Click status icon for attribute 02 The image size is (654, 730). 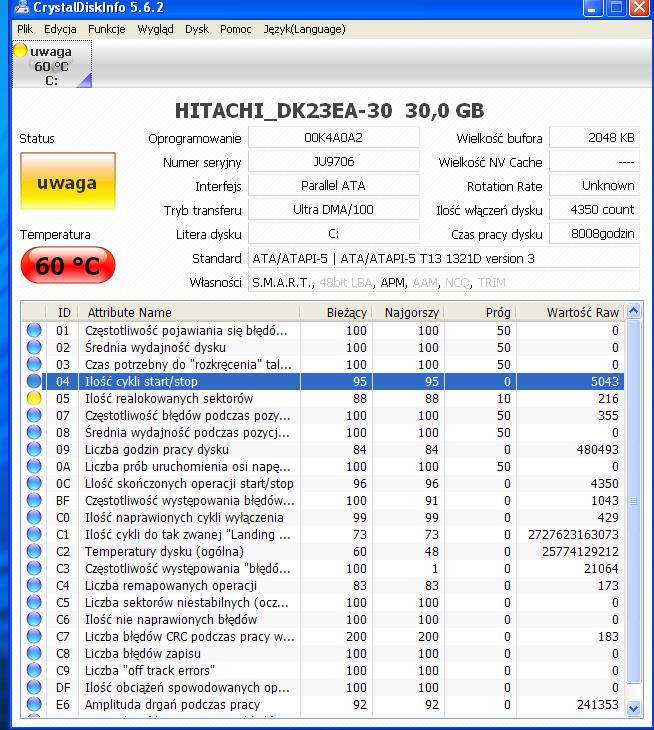(34, 347)
